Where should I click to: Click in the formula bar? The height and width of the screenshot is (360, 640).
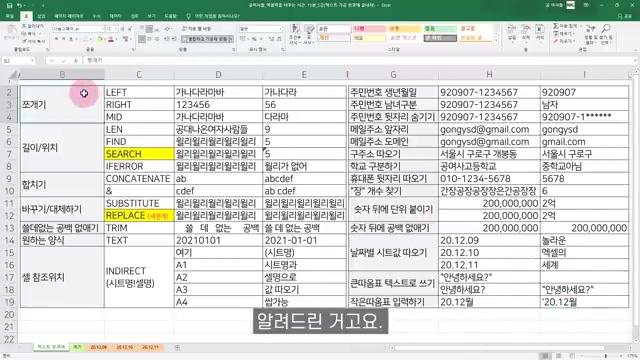pos(359,60)
